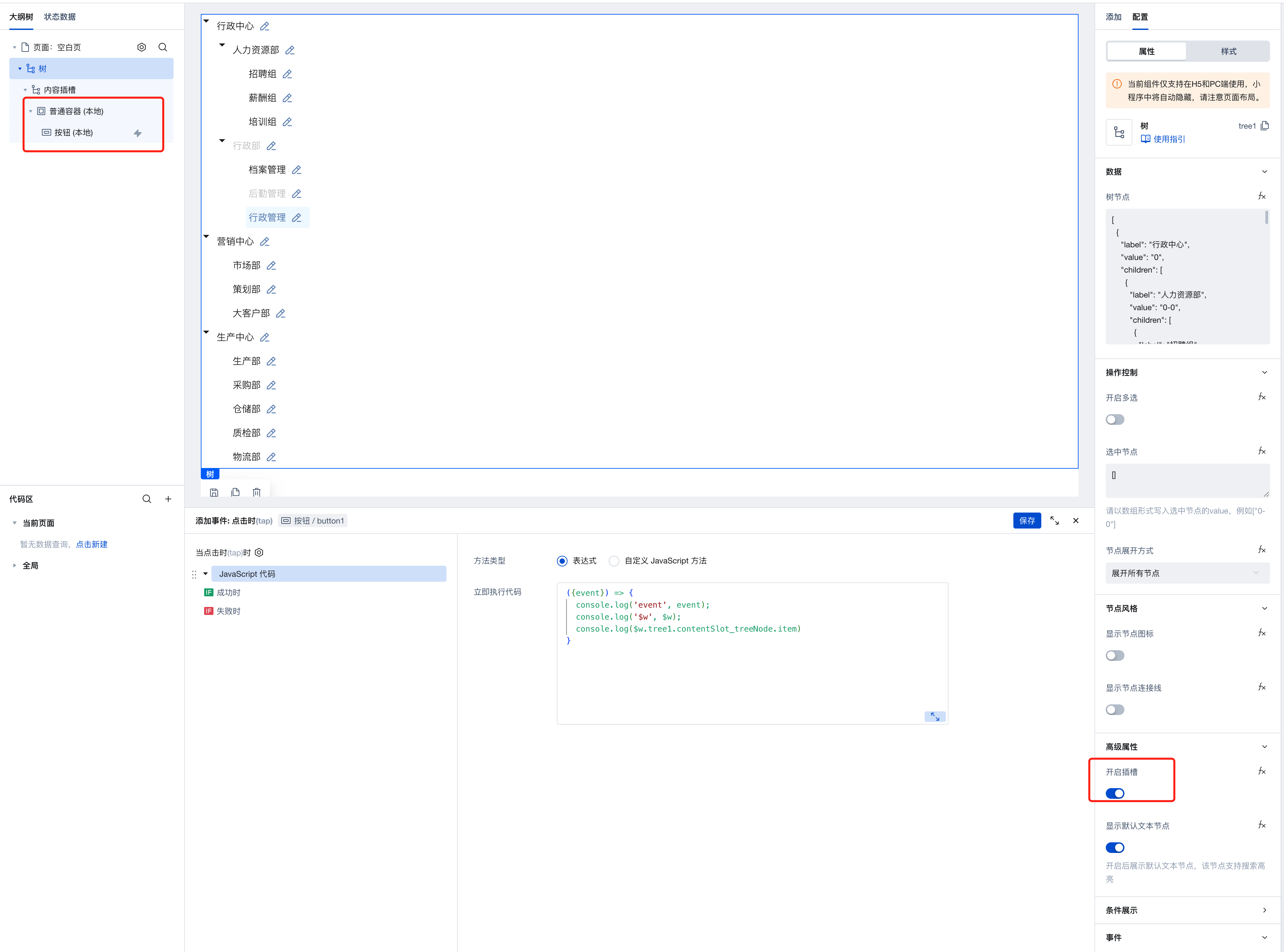Click inside the 立即执行代码 editor

pyautogui.click(x=752, y=653)
